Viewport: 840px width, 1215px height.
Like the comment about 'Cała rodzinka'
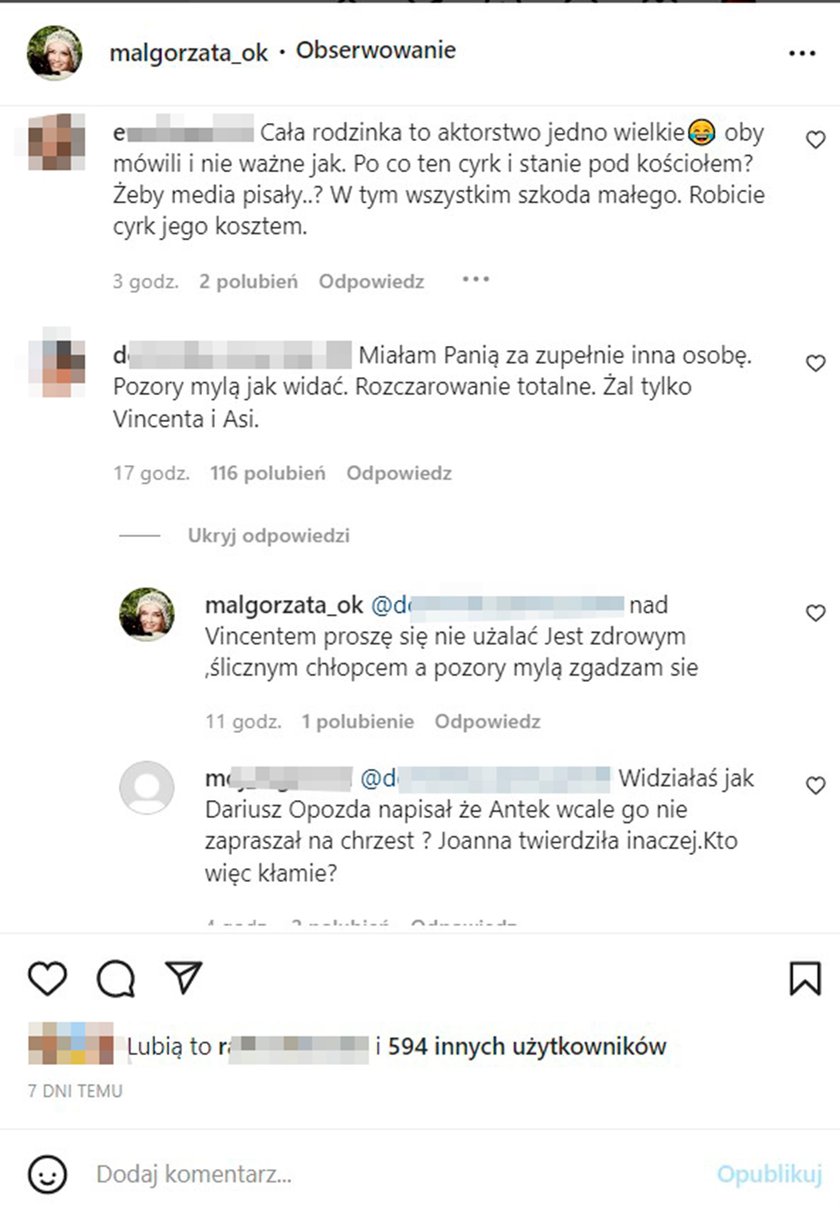(x=816, y=140)
